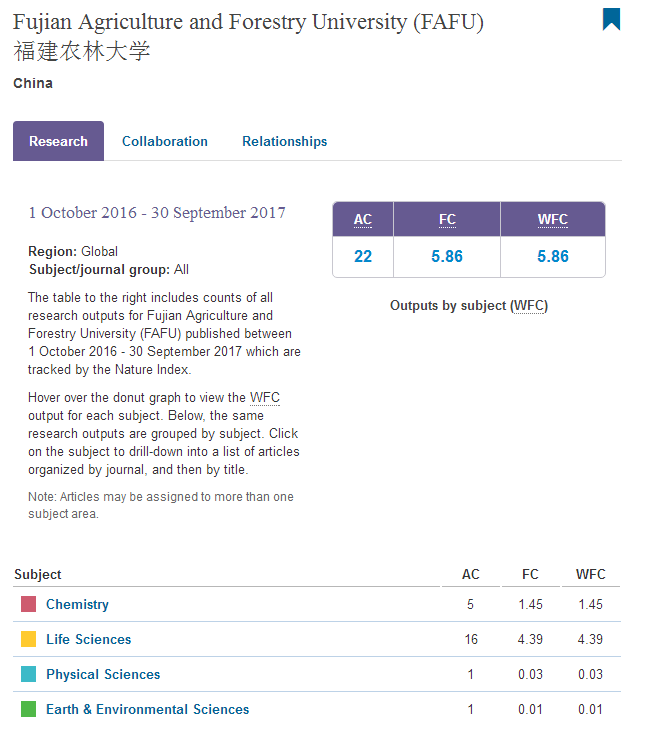Click the WFC term in hover instructions
The height and width of the screenshot is (731, 645).
265,398
